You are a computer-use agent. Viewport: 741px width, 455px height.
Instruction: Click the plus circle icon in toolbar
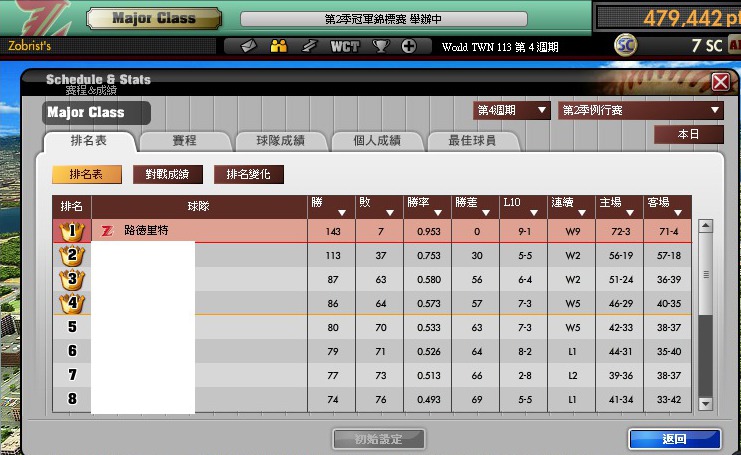[x=409, y=46]
